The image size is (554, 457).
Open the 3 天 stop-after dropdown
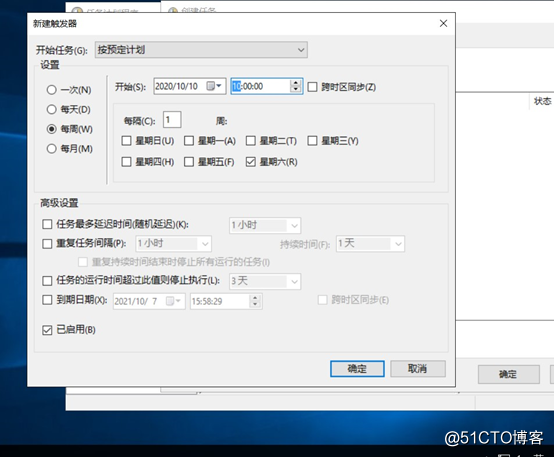pyautogui.click(x=265, y=281)
